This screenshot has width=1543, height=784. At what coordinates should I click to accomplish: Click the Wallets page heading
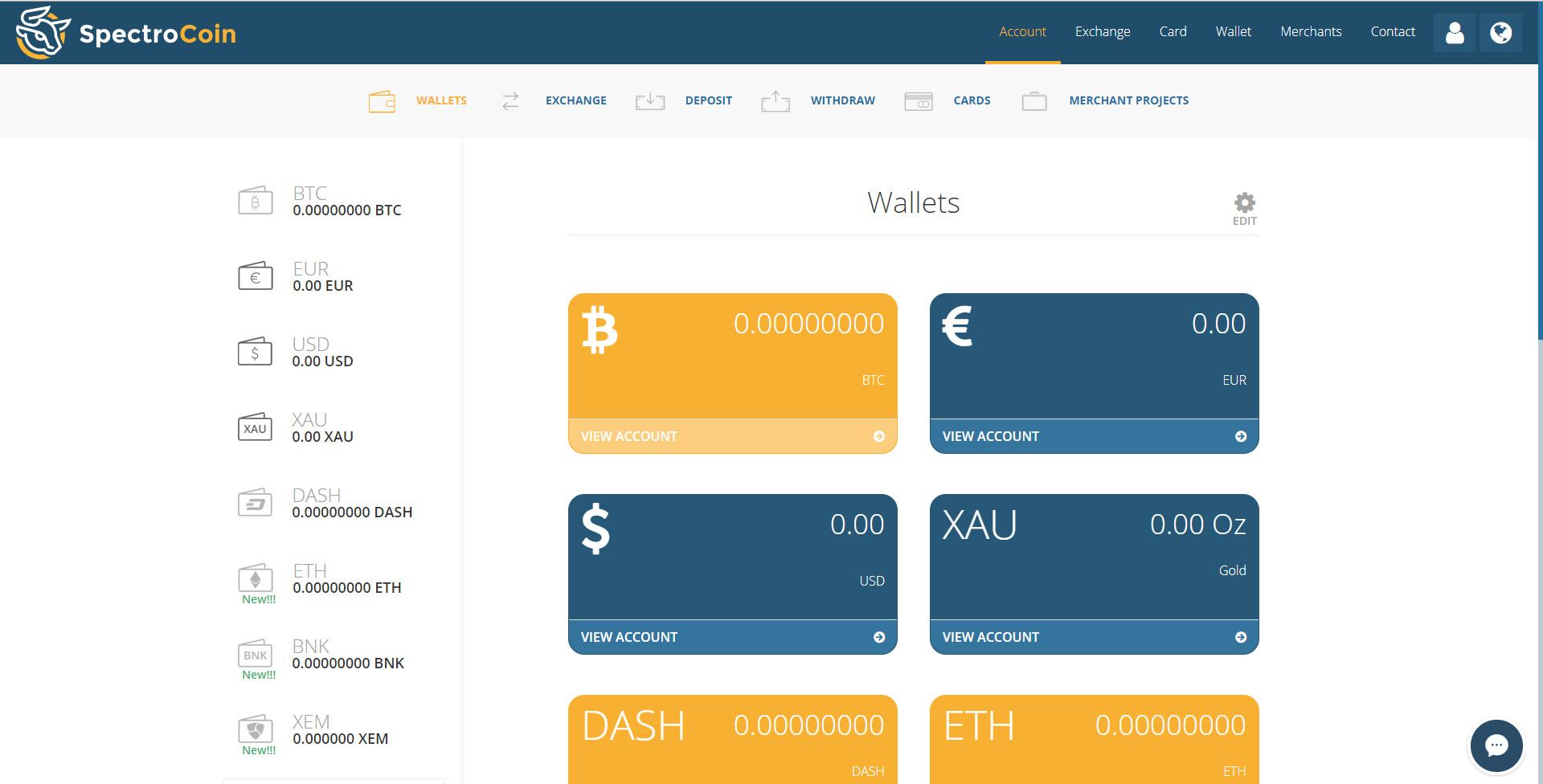[914, 203]
